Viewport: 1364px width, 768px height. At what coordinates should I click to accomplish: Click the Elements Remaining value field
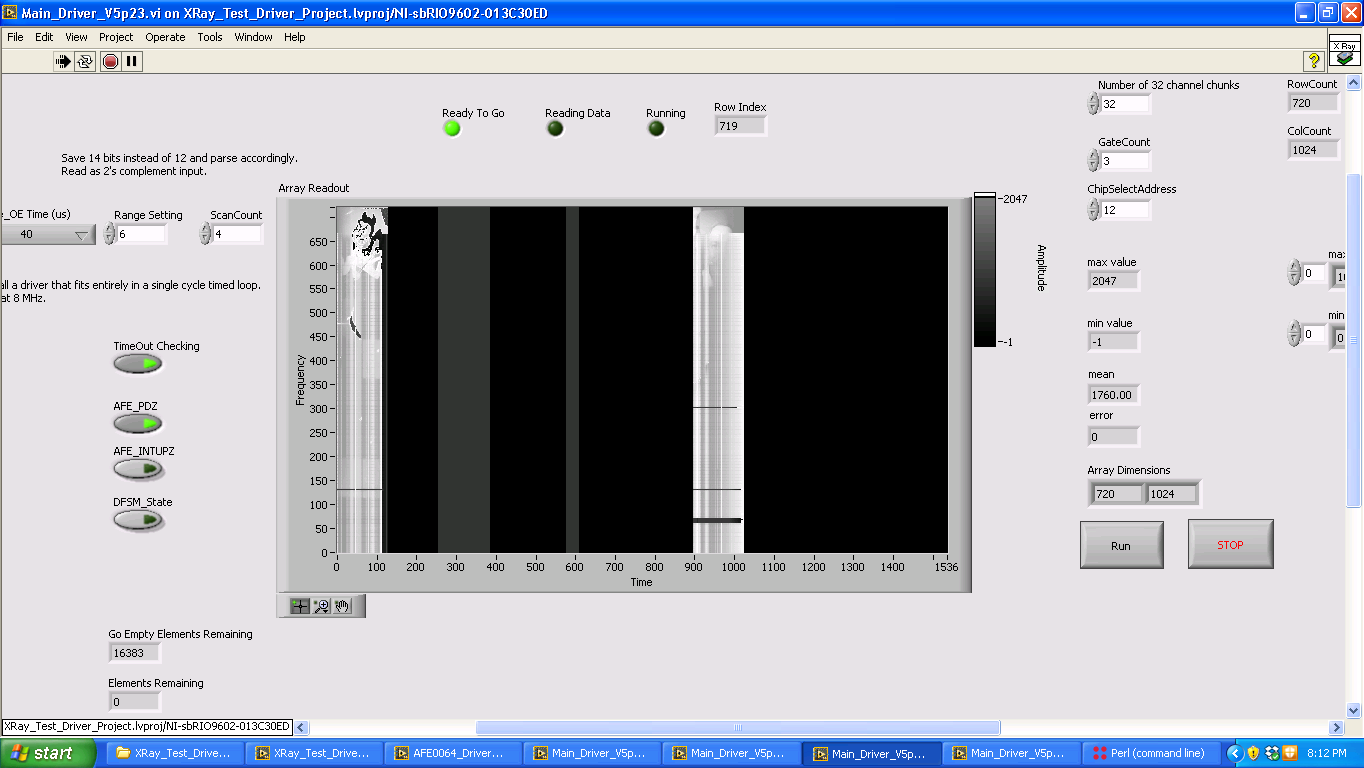pos(134,701)
